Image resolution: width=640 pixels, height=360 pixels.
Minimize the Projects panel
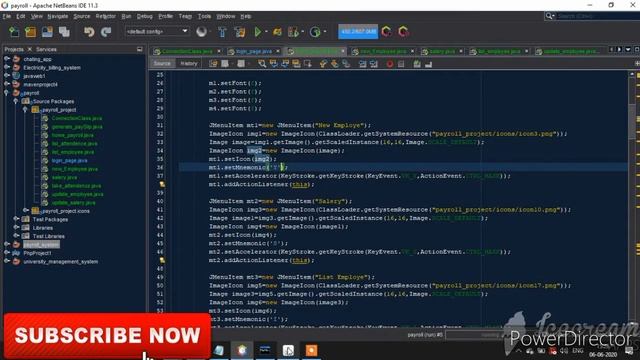140,49
